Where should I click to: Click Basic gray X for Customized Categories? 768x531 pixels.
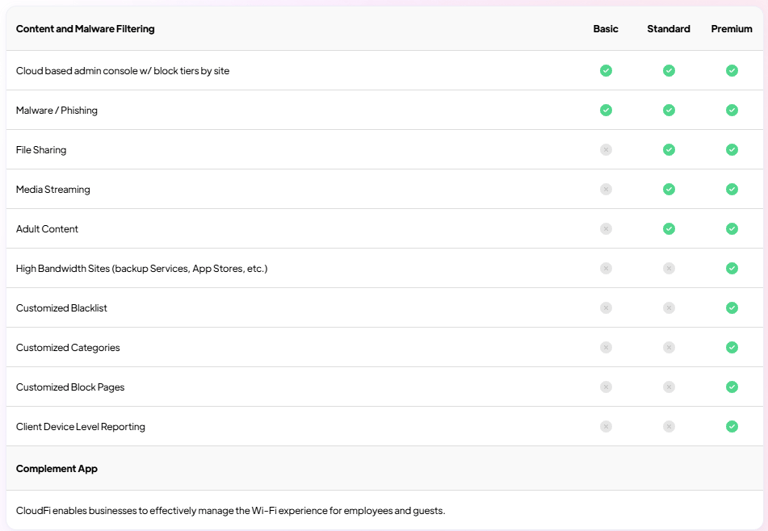coord(606,347)
